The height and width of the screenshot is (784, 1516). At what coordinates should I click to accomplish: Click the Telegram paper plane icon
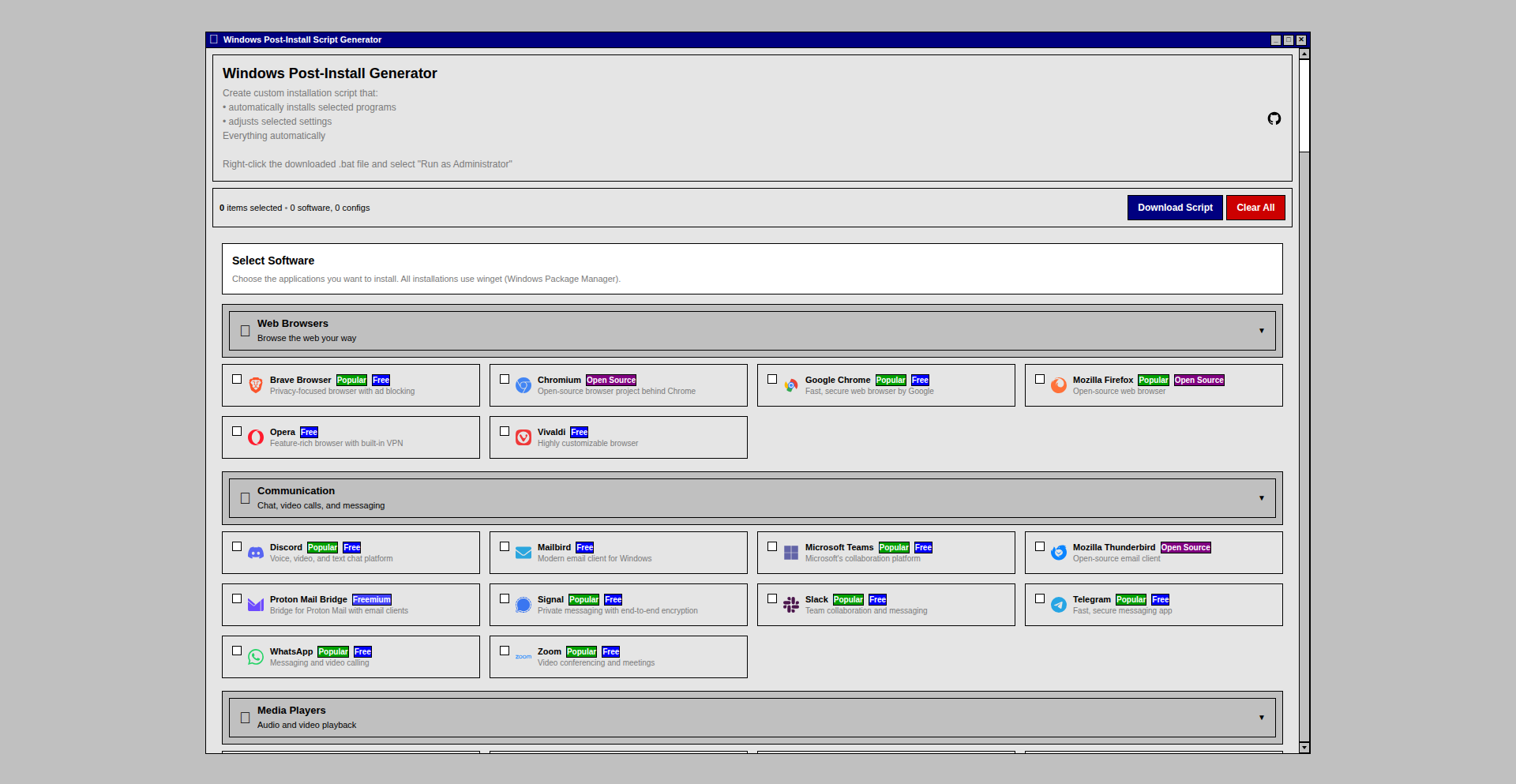(1059, 605)
